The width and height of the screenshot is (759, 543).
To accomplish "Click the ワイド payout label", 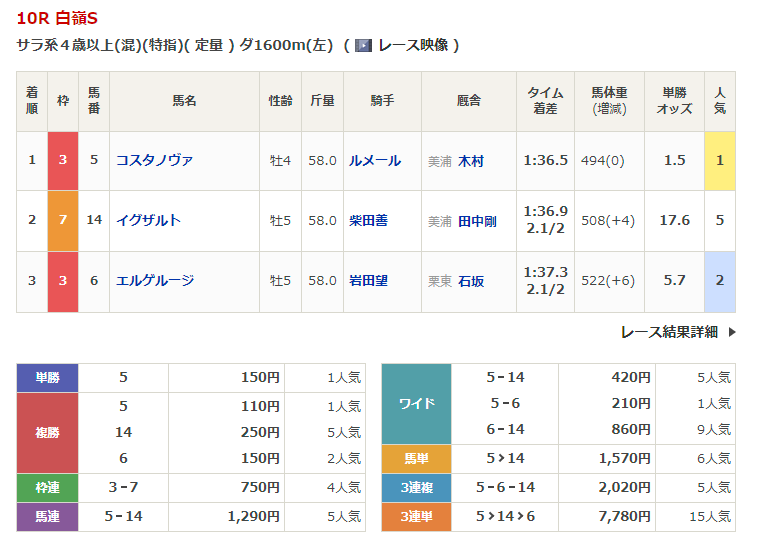I will [x=416, y=403].
